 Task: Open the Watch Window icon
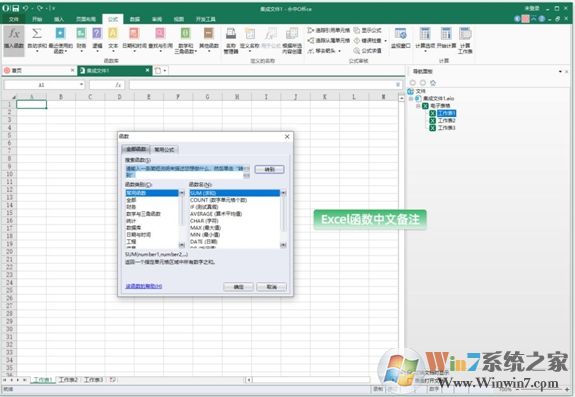400,34
